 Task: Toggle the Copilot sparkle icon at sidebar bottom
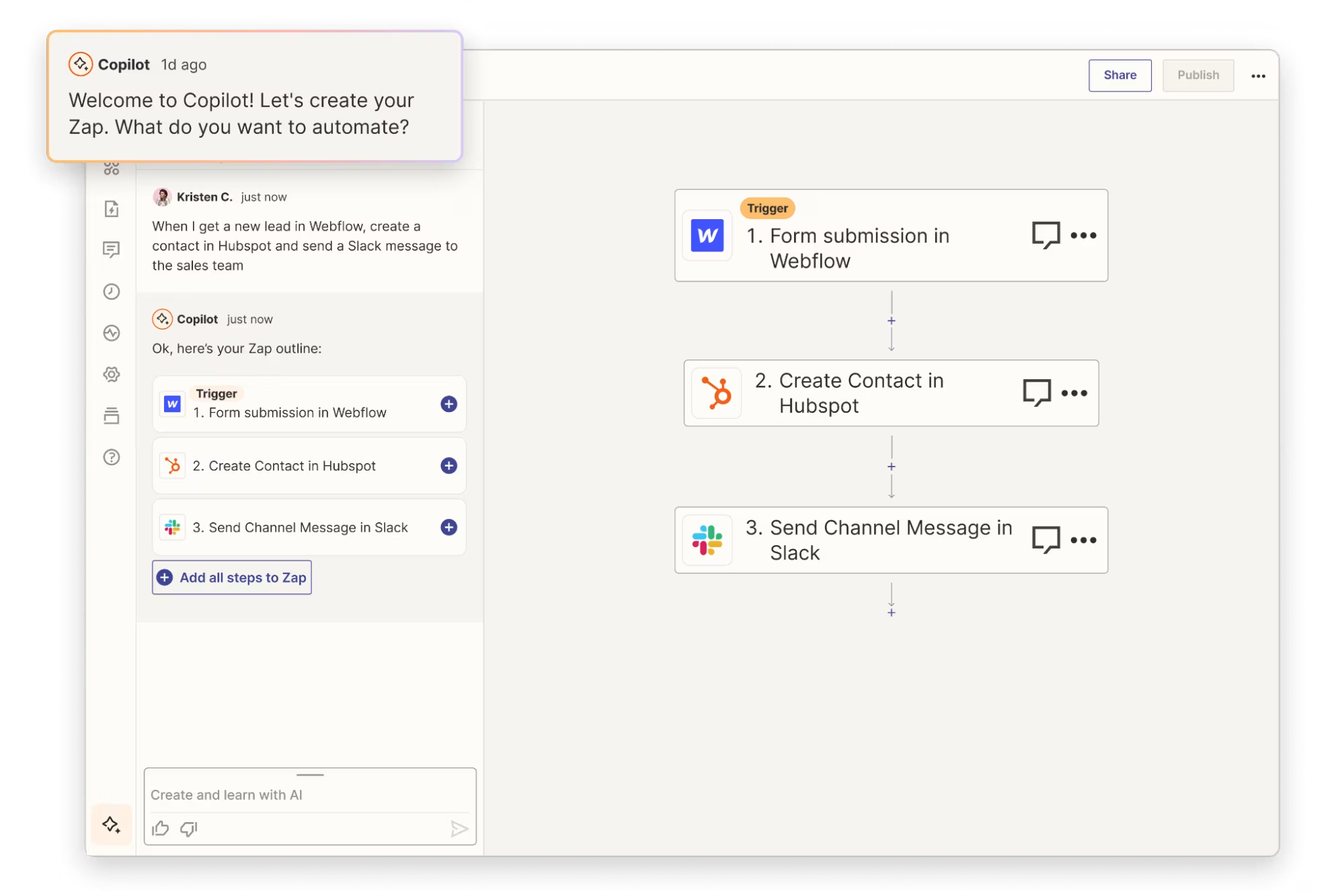pos(112,825)
